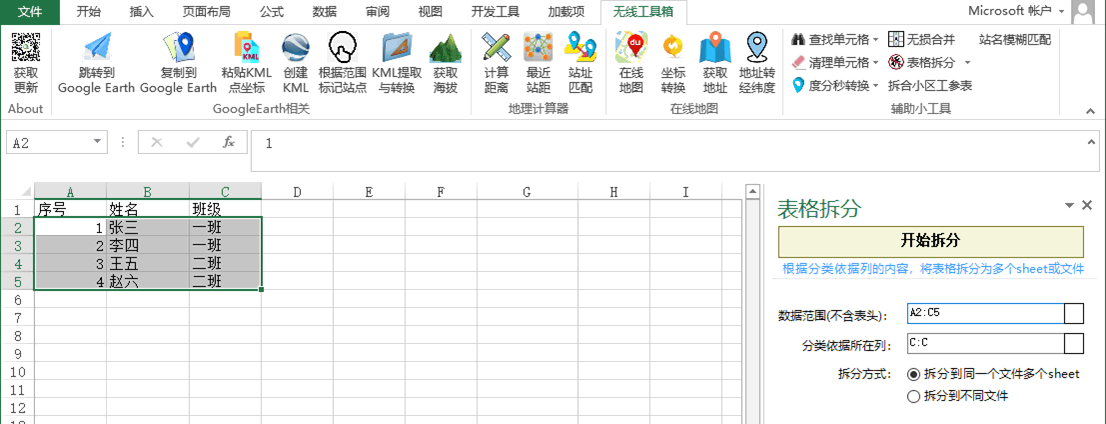Select the 计算距离 ruler icon
Image resolution: width=1106 pixels, height=424 pixels.
496,48
